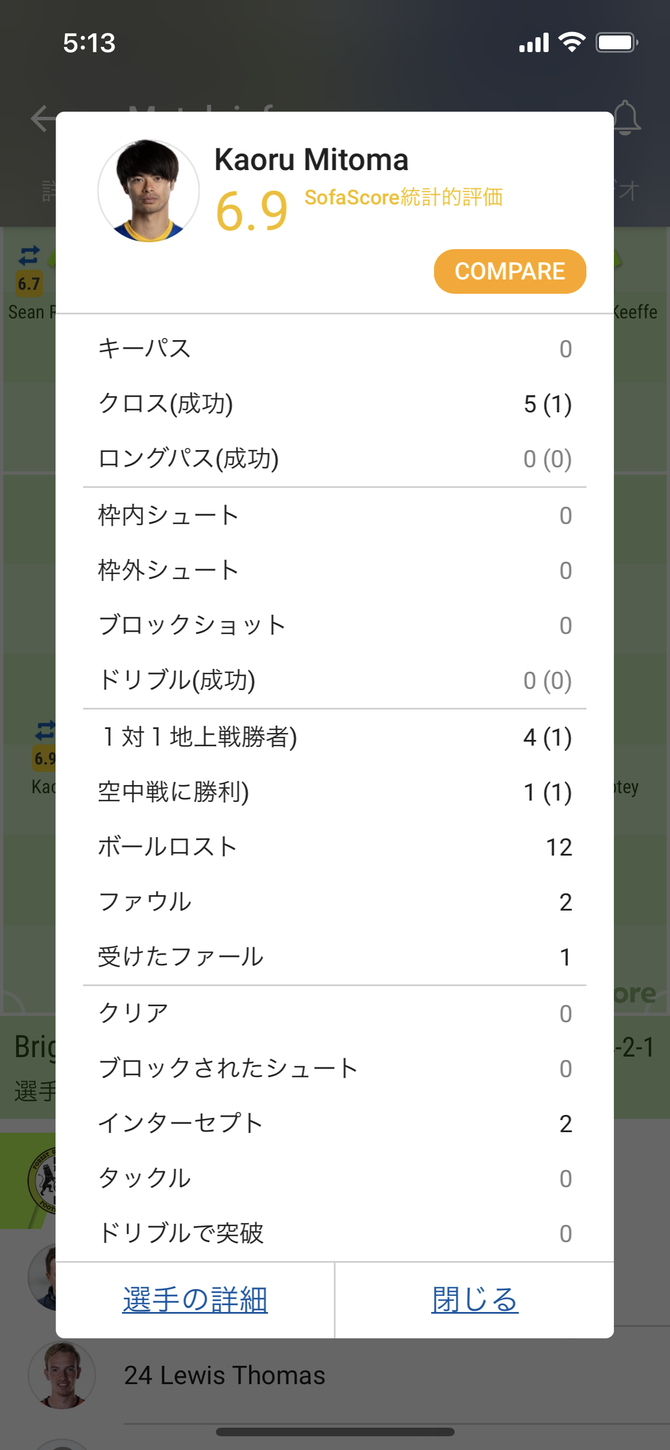Tap the クロス(成功) stat row
Screen dimensions: 670x1450
(335, 404)
